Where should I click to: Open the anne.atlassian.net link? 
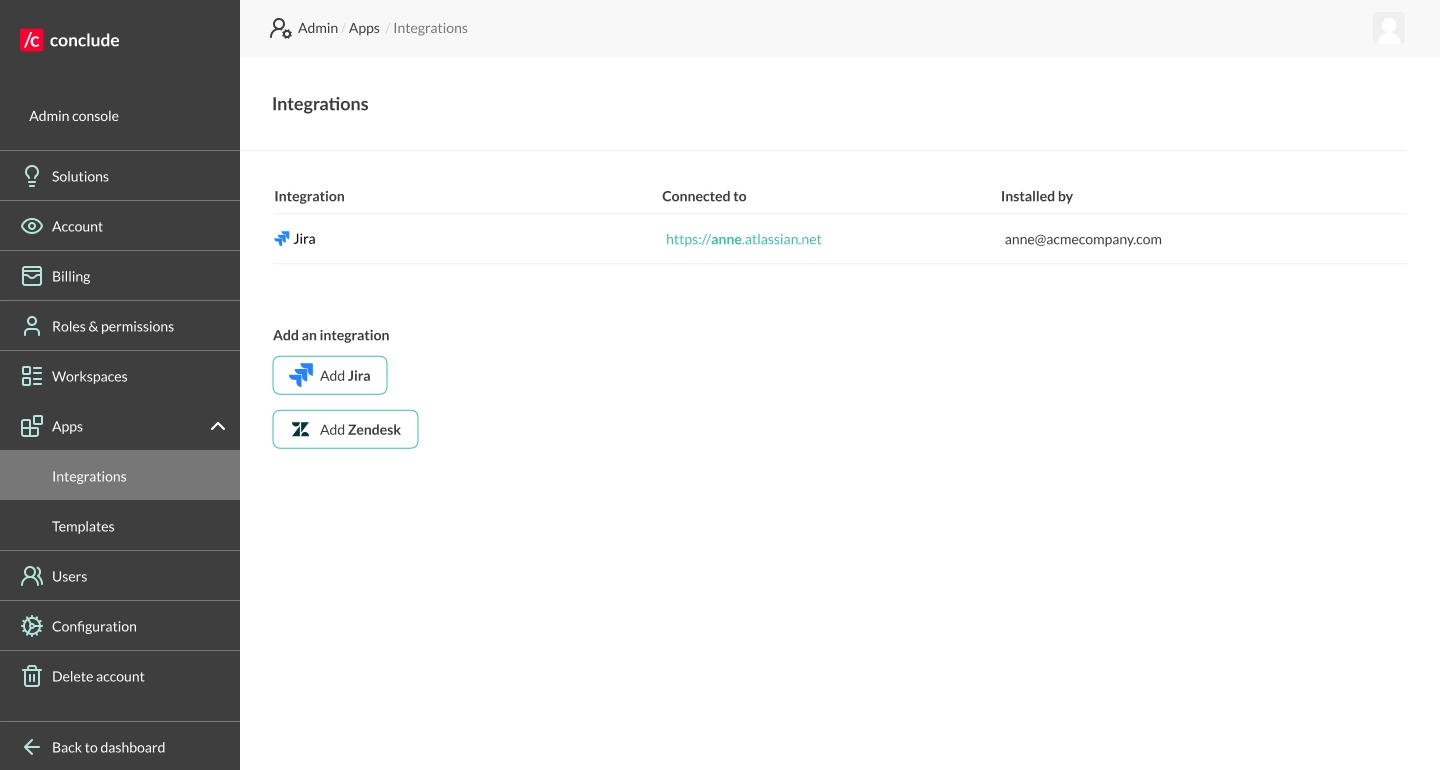pos(743,239)
